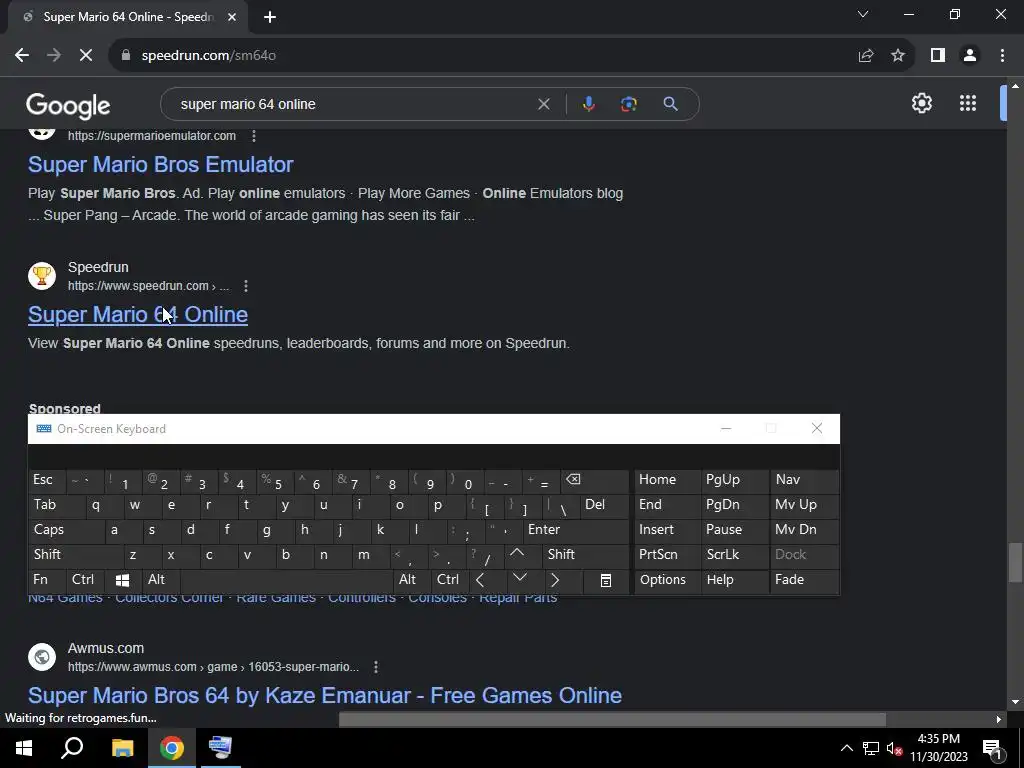Click the speedrun.com address bar
Image resolution: width=1024 pixels, height=768 pixels.
tap(483, 56)
